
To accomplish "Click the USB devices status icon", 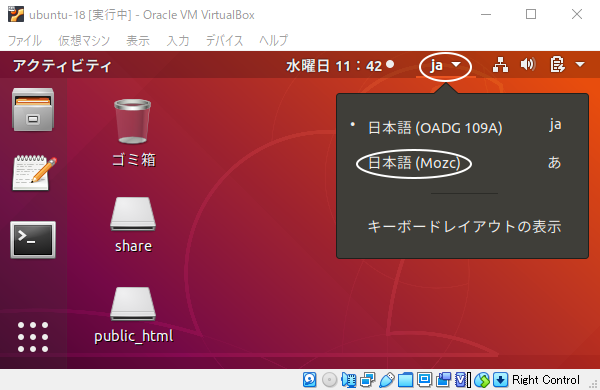I will (x=386, y=380).
